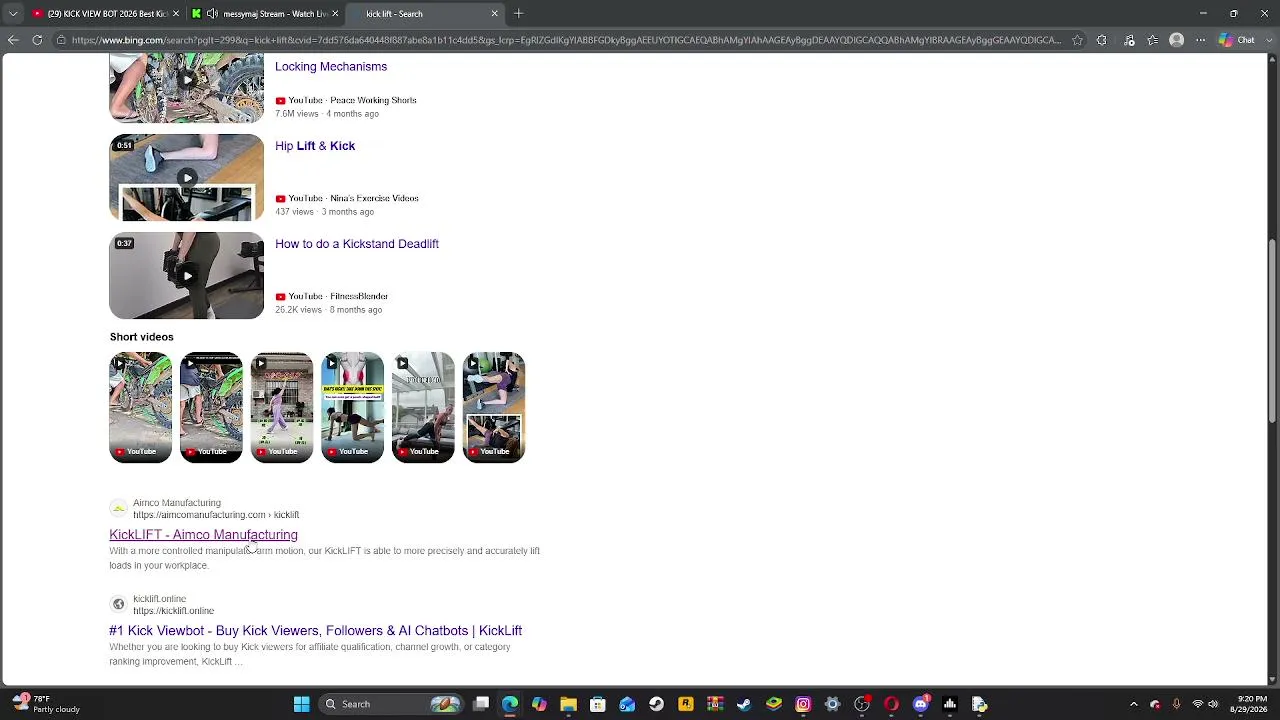Open the Locking Mechanisms video link
The width and height of the screenshot is (1280, 720).
pos(331,67)
